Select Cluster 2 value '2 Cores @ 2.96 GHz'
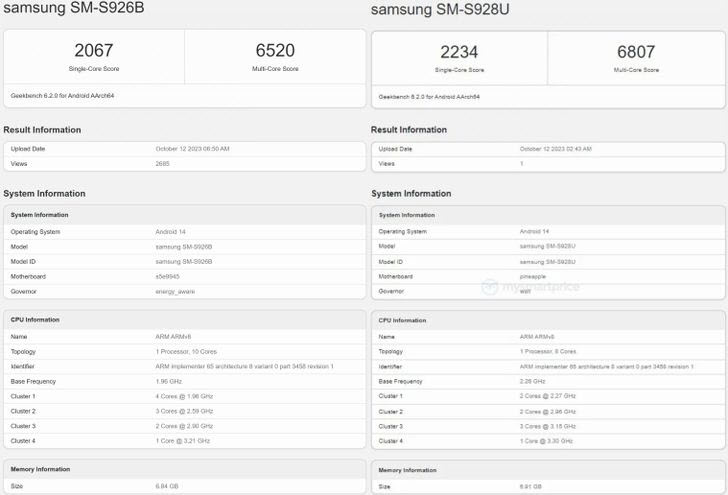This screenshot has width=728, height=495. coord(548,412)
